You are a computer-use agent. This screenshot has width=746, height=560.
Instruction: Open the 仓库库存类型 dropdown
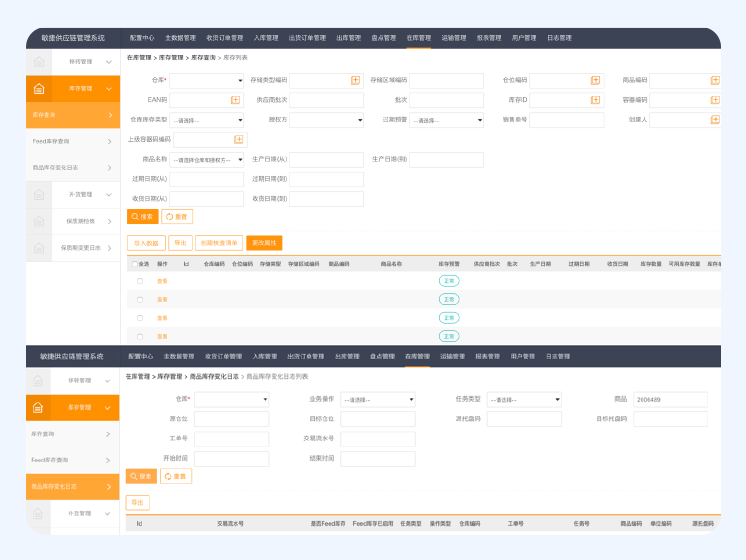[206, 120]
